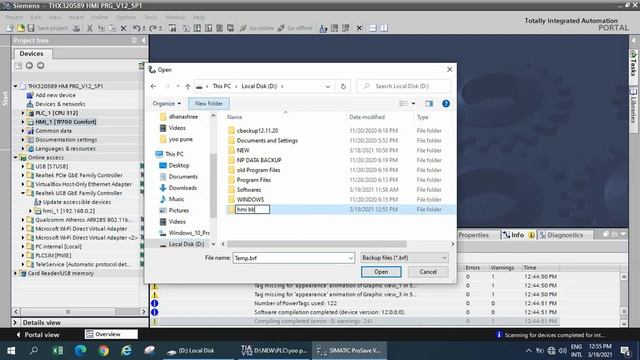Click the Go offline toolbar button
This screenshot has height=360, width=640.
(295, 28)
